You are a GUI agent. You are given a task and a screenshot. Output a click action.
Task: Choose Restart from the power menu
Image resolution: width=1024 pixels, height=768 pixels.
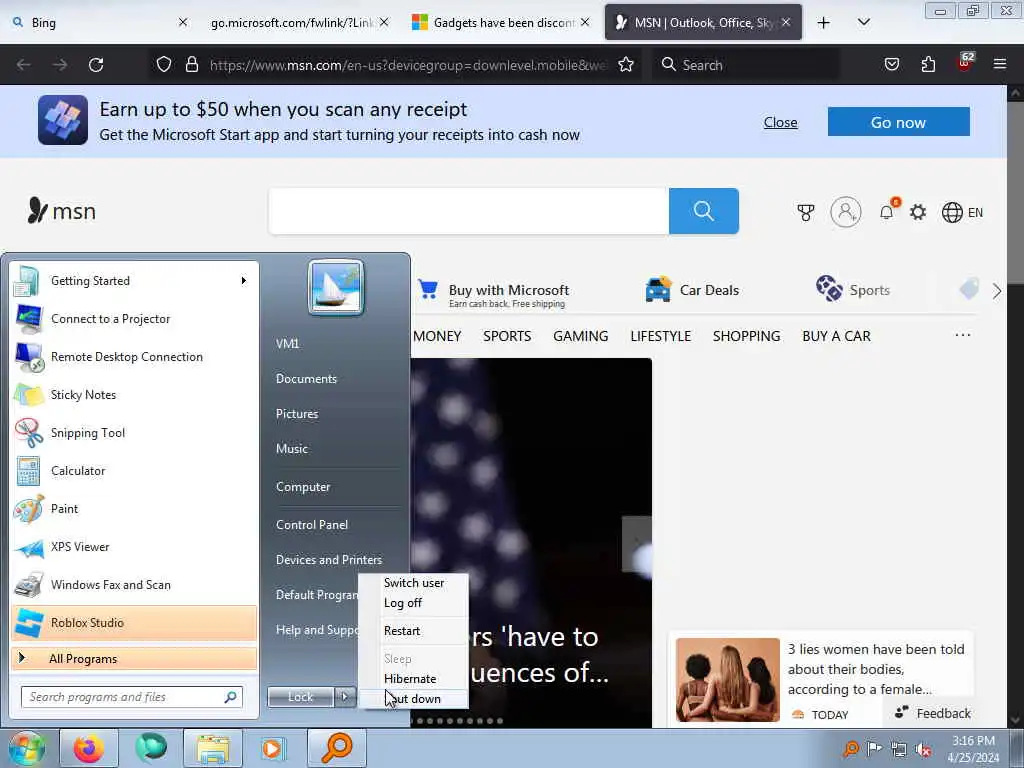click(x=413, y=631)
